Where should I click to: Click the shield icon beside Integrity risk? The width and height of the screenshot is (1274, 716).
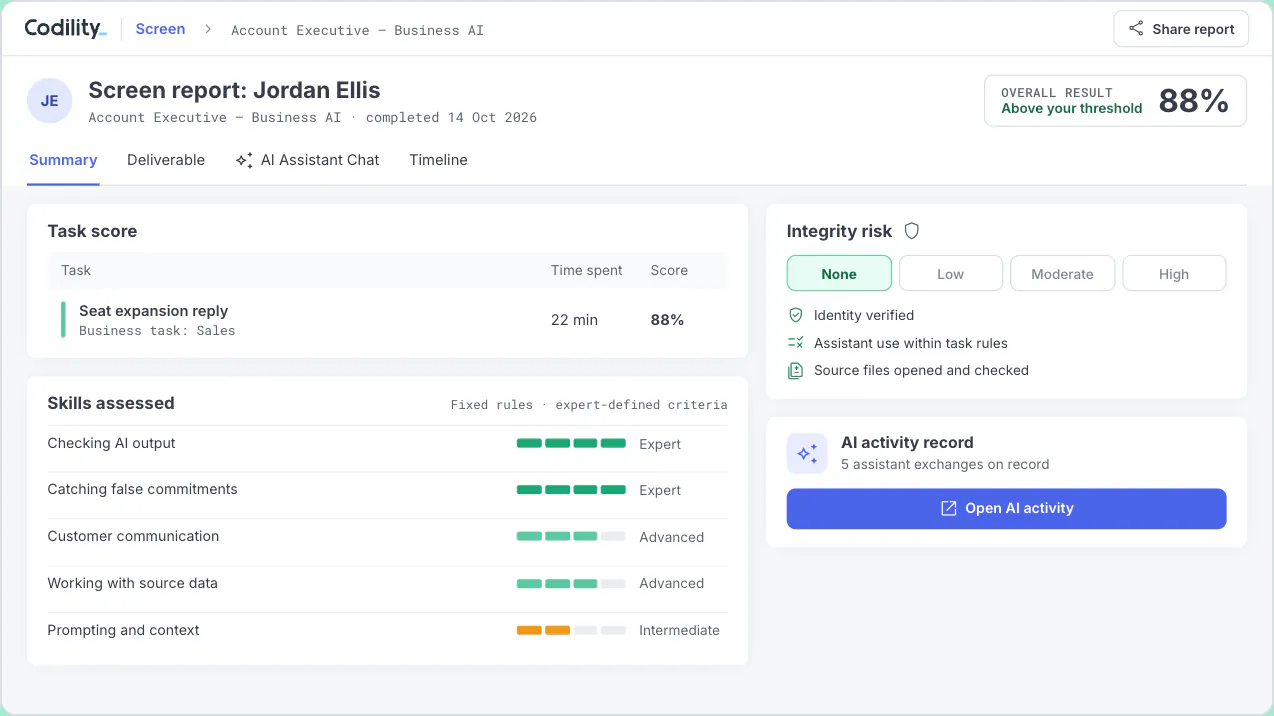[911, 231]
